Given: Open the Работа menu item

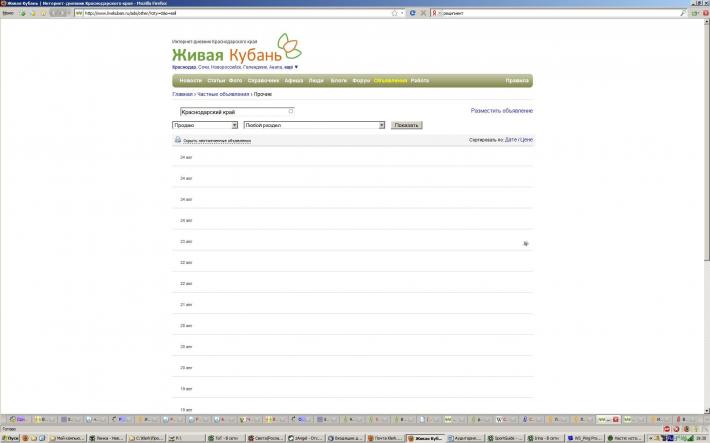Looking at the screenshot, I should [420, 81].
